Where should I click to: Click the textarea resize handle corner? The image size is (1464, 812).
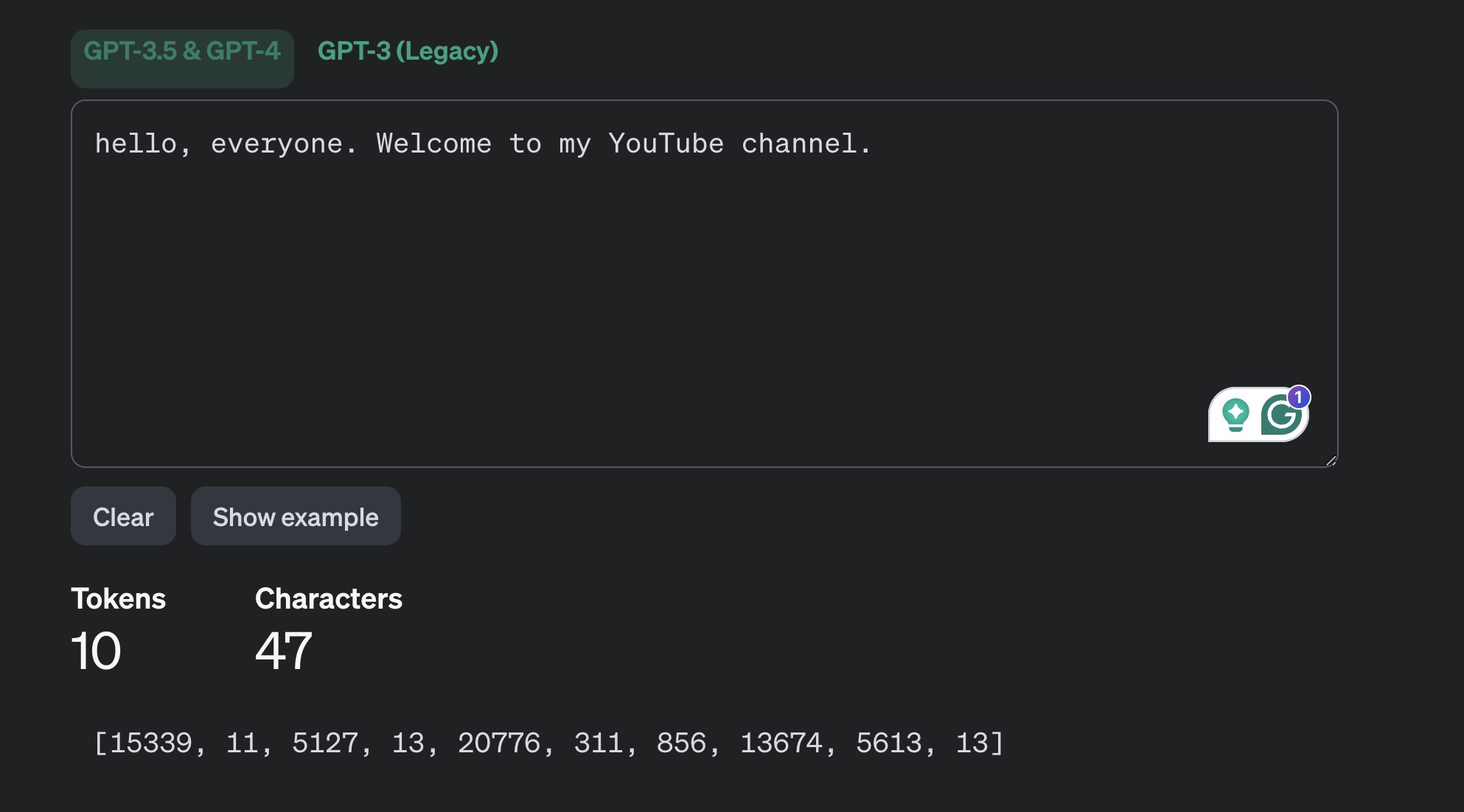pyautogui.click(x=1331, y=461)
